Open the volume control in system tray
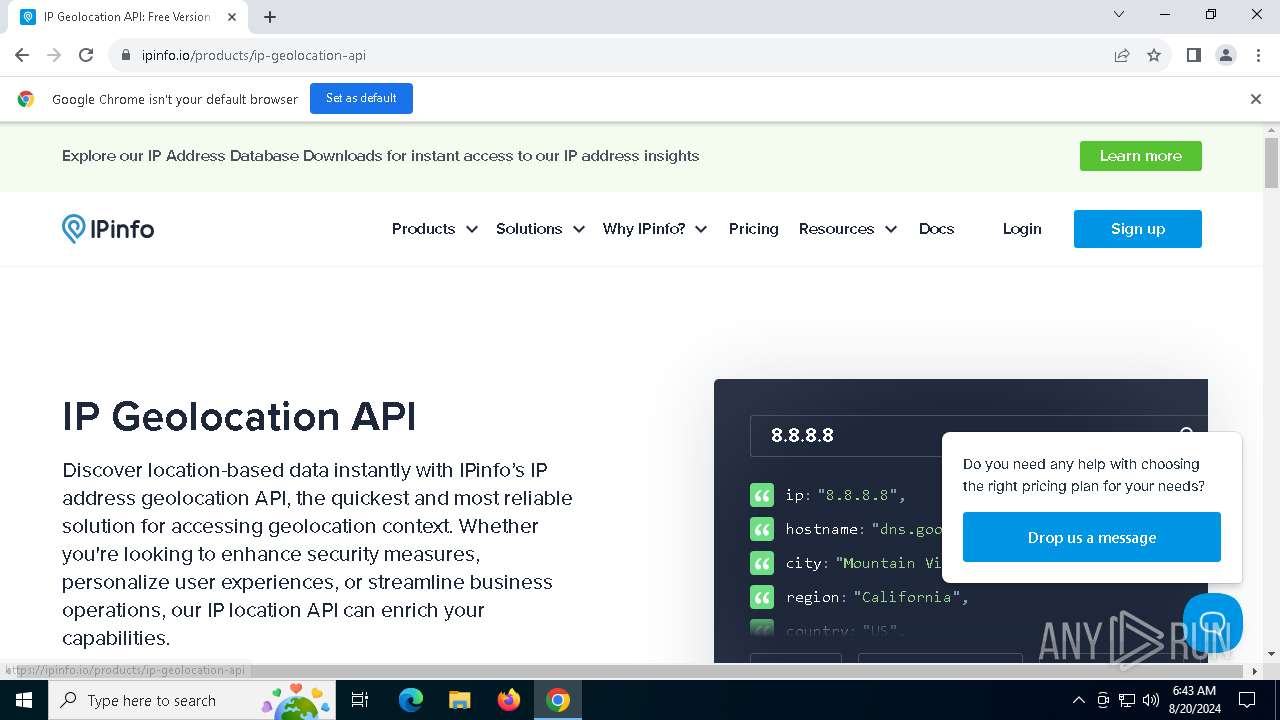The height and width of the screenshot is (720, 1280). pyautogui.click(x=1150, y=700)
